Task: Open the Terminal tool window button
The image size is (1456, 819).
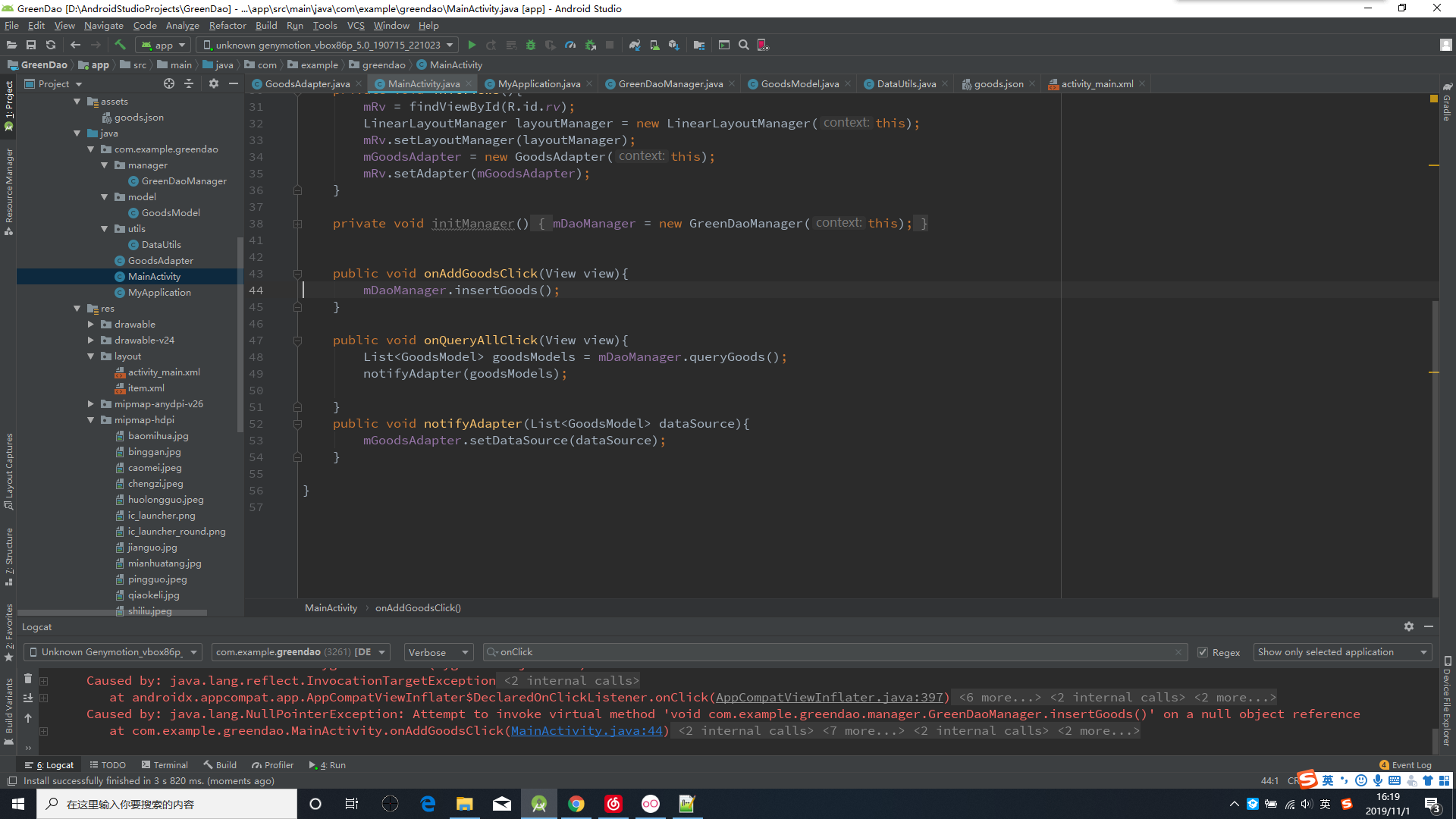Action: click(165, 765)
